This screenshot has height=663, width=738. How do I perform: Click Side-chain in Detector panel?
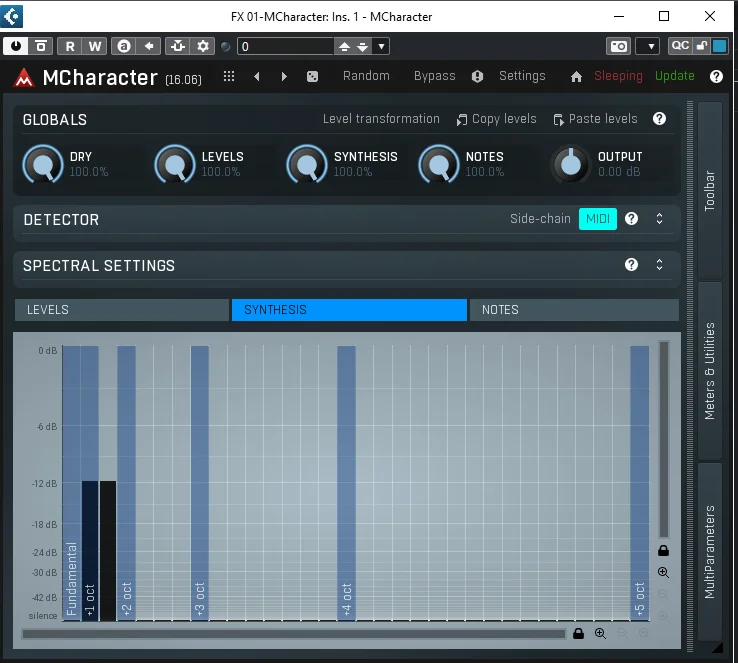(540, 219)
